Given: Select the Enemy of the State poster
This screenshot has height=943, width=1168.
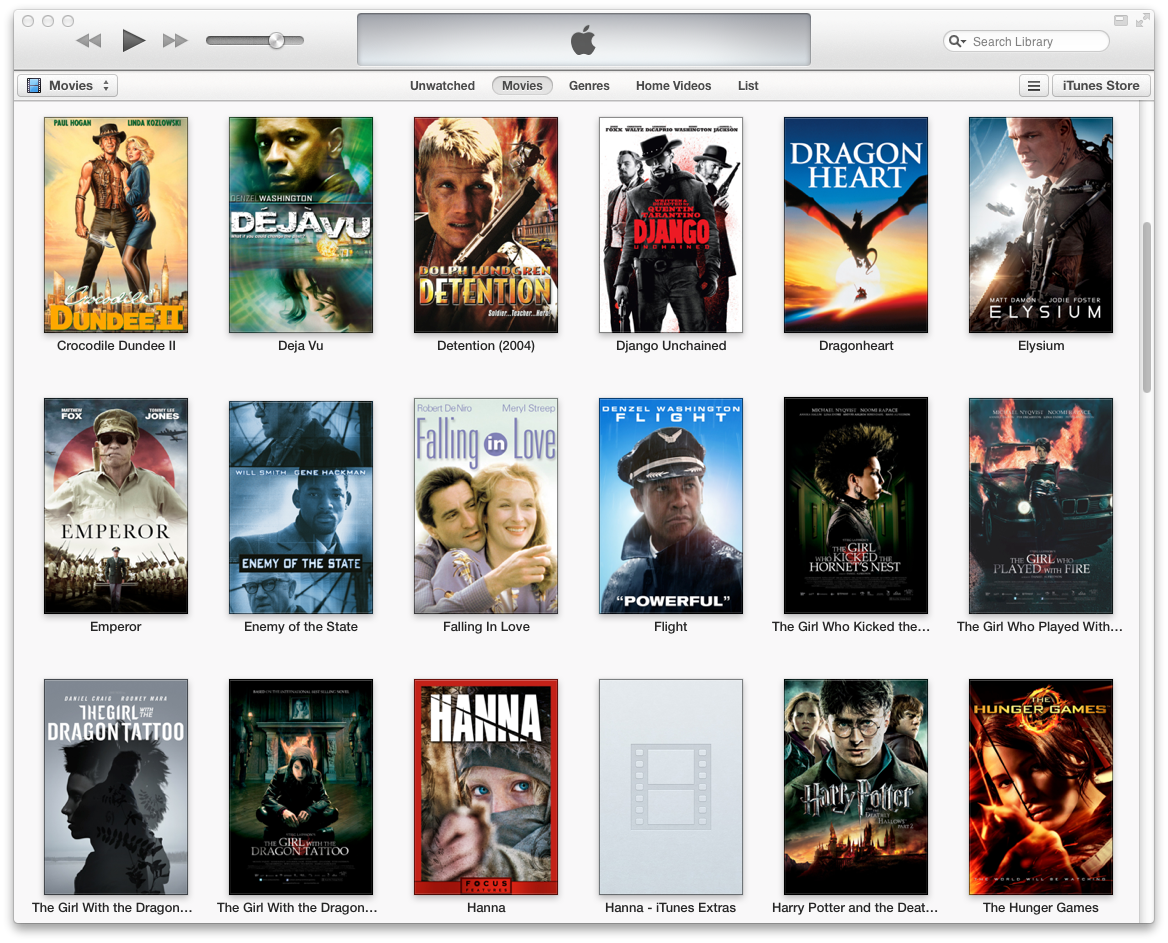Looking at the screenshot, I should click(301, 507).
